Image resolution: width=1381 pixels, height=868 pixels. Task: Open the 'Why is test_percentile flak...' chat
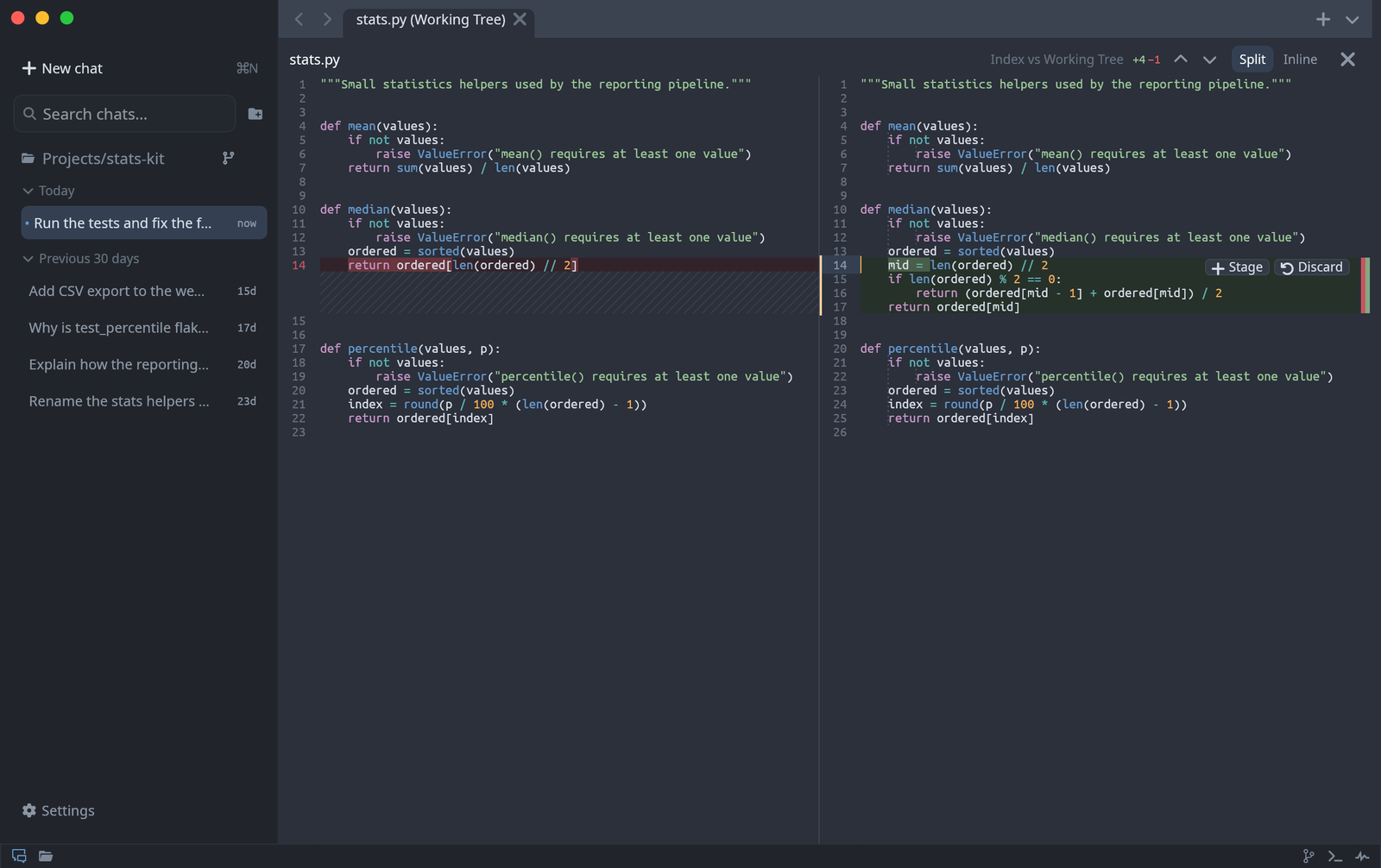[144, 328]
